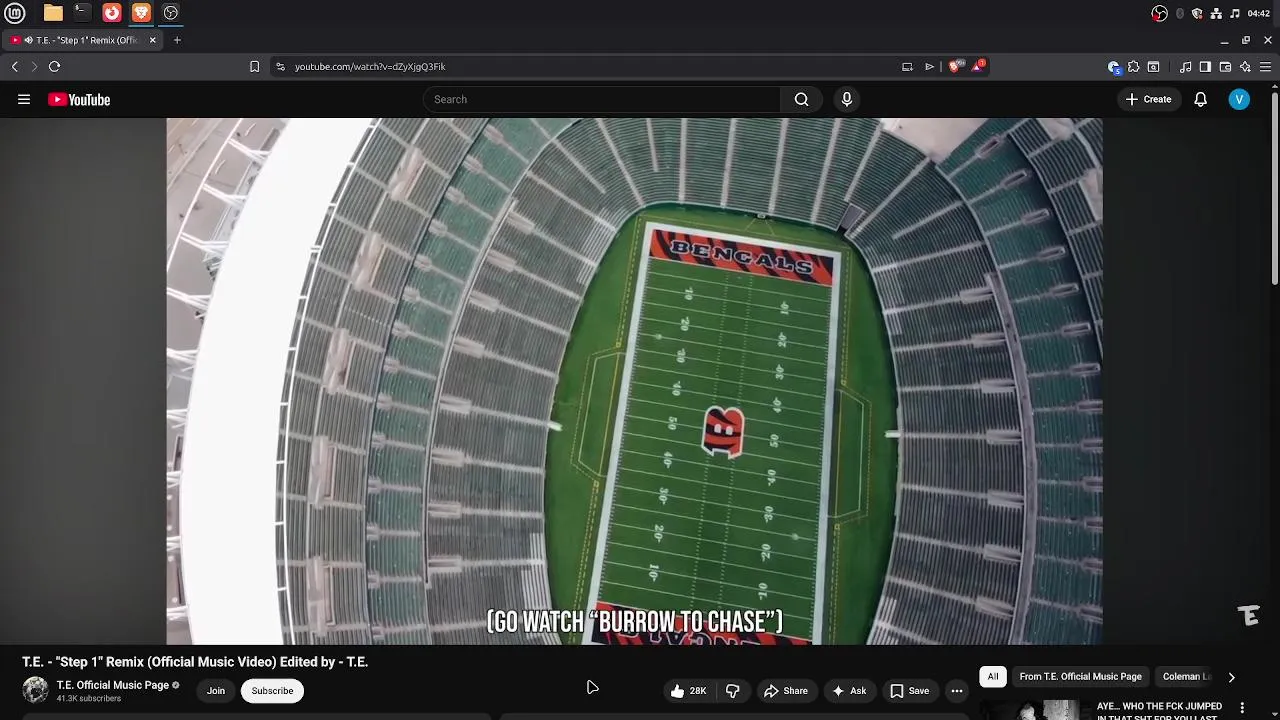Screen dimensions: 1280x720
Task: Click the magnifying glass search button
Action: click(801, 99)
